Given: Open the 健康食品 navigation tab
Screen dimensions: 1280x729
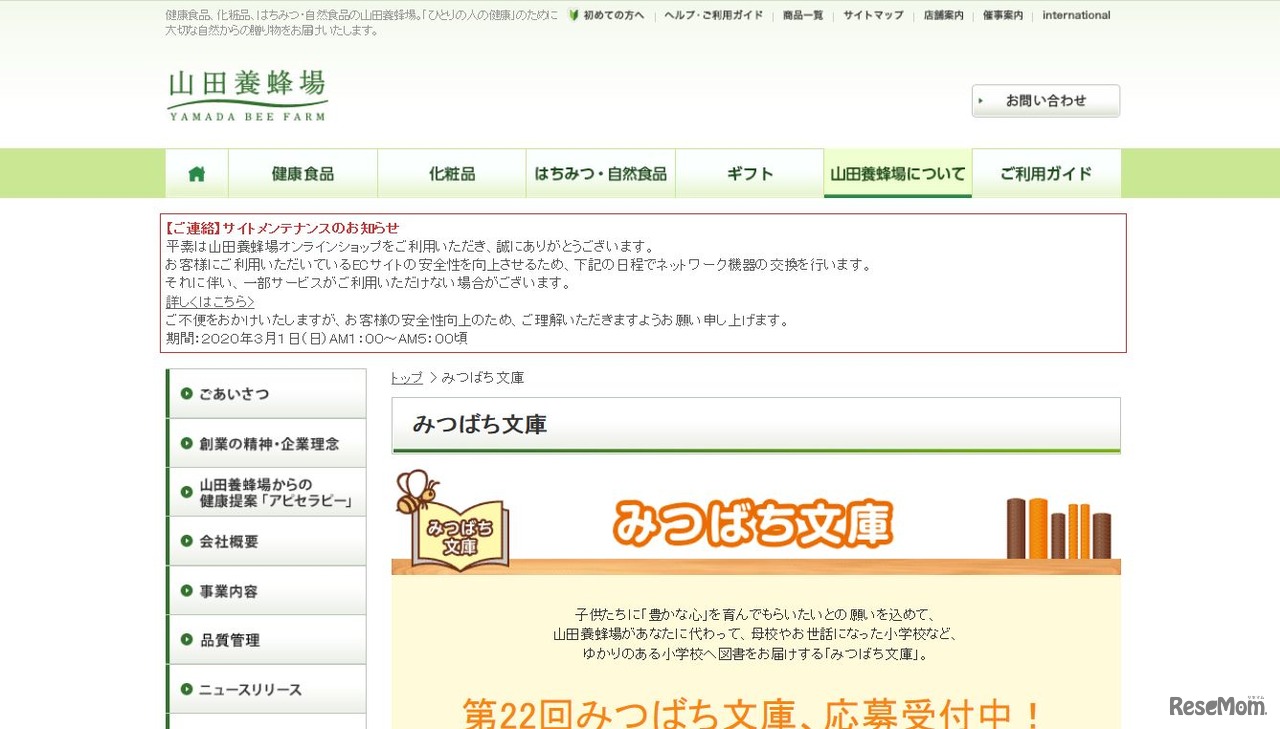Looking at the screenshot, I should (303, 173).
